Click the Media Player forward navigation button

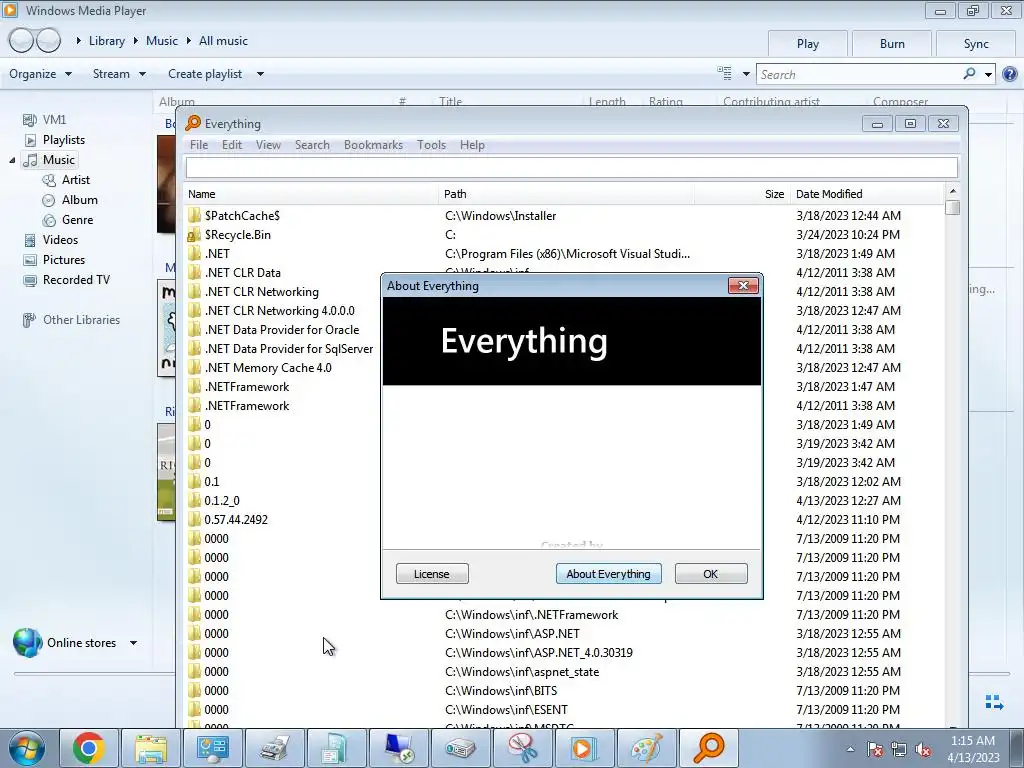click(48, 40)
